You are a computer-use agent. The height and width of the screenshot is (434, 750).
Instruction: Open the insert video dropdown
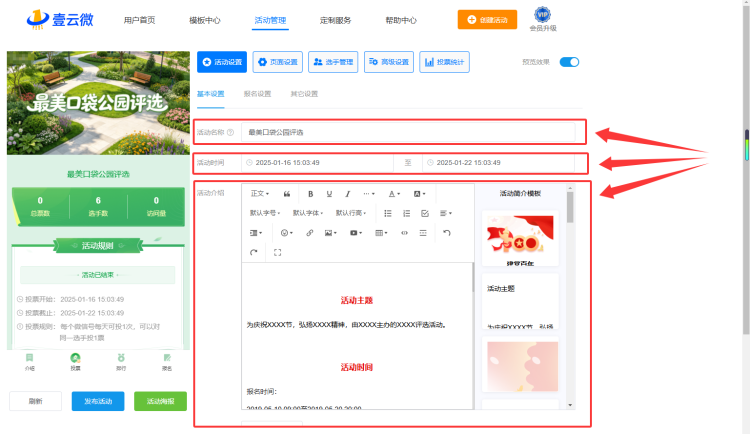tap(356, 233)
